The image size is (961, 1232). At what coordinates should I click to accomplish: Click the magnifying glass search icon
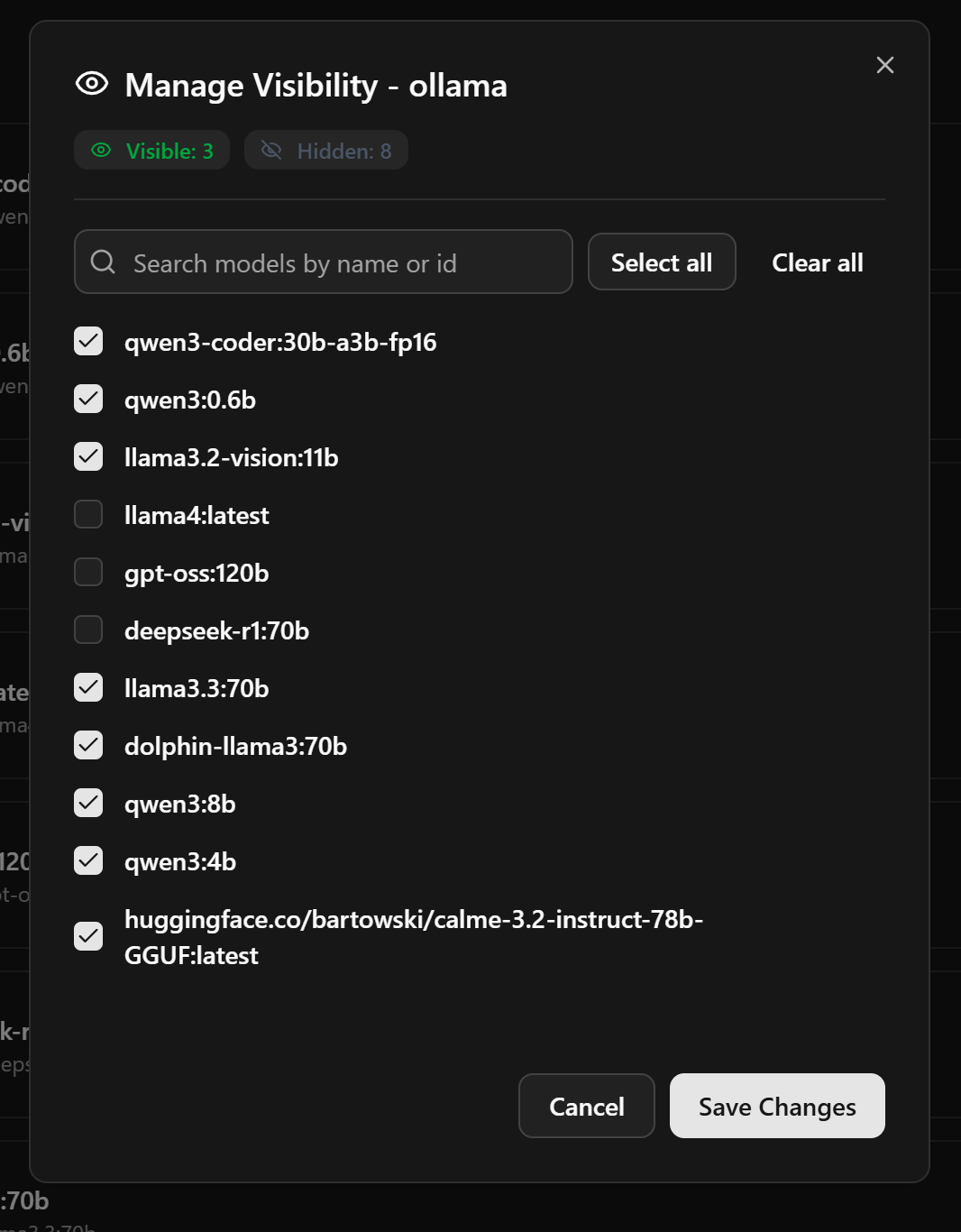coord(102,262)
